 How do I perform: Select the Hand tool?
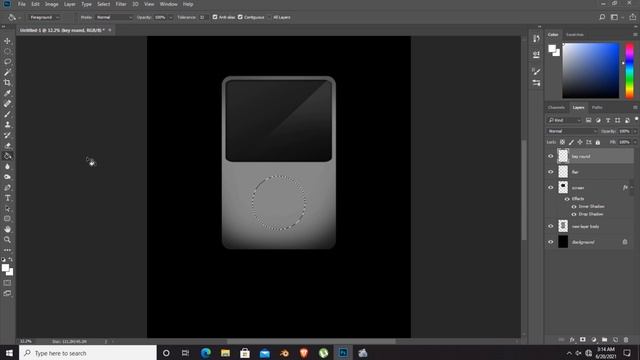7,229
